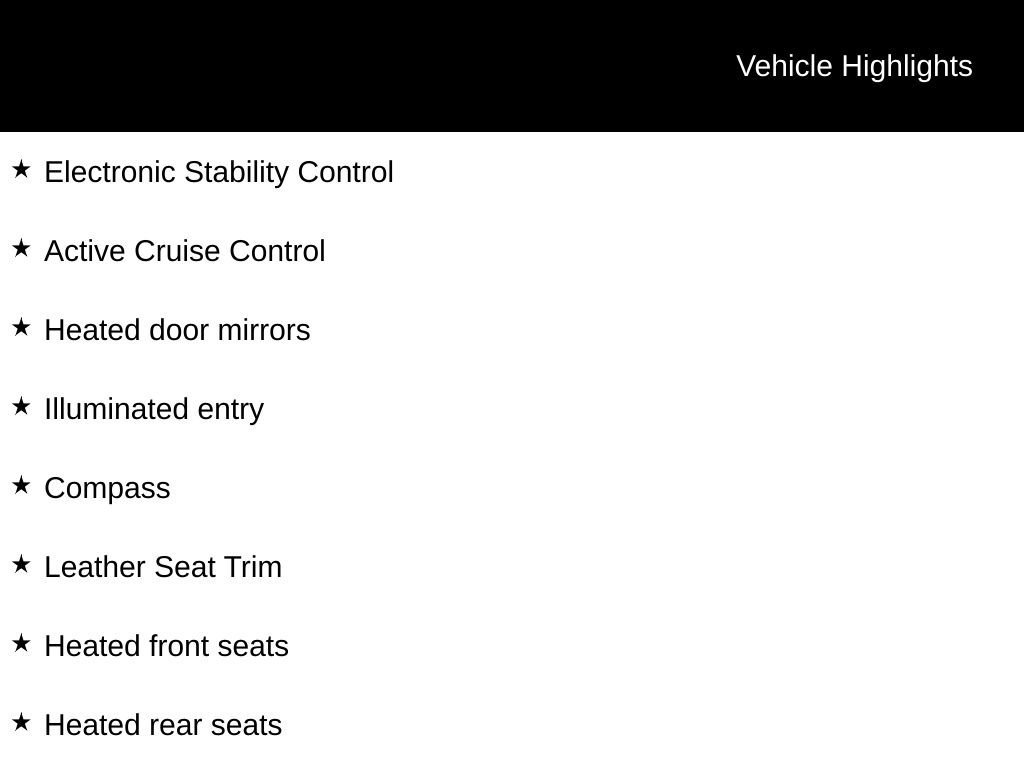Click the star beside Heated door mirrors

click(21, 328)
